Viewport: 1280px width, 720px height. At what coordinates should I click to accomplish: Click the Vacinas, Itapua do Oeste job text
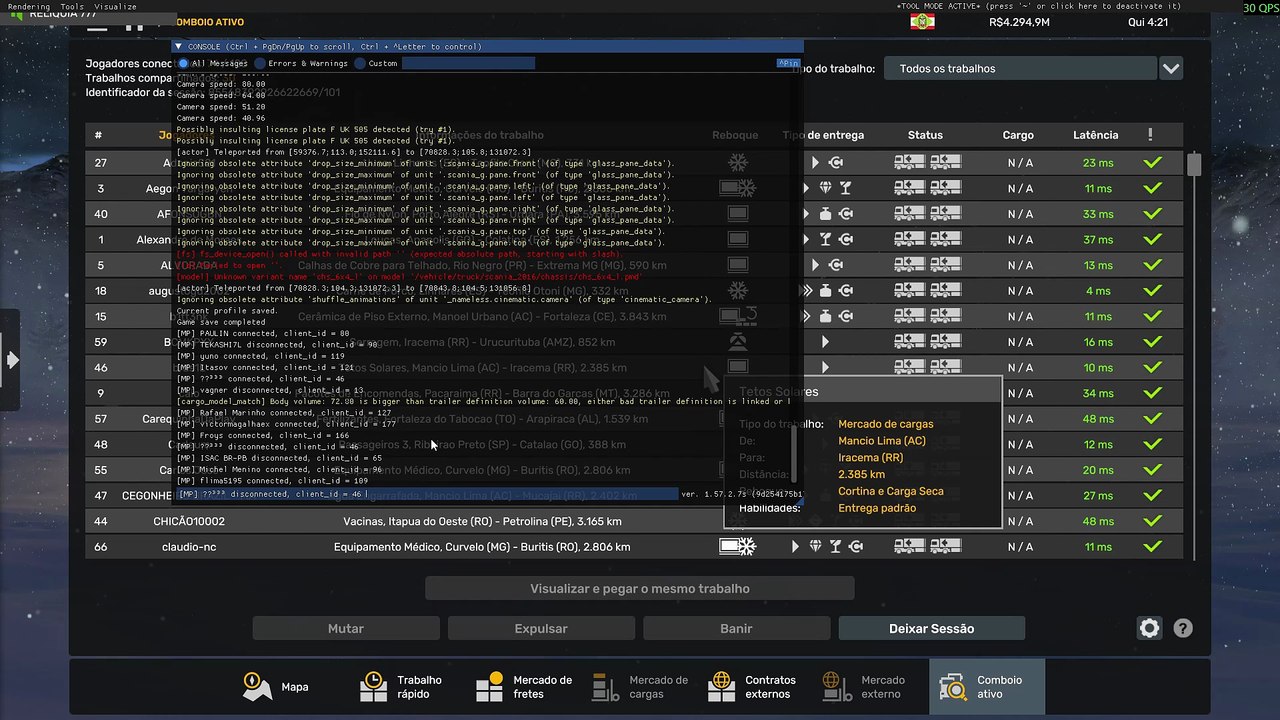(482, 521)
